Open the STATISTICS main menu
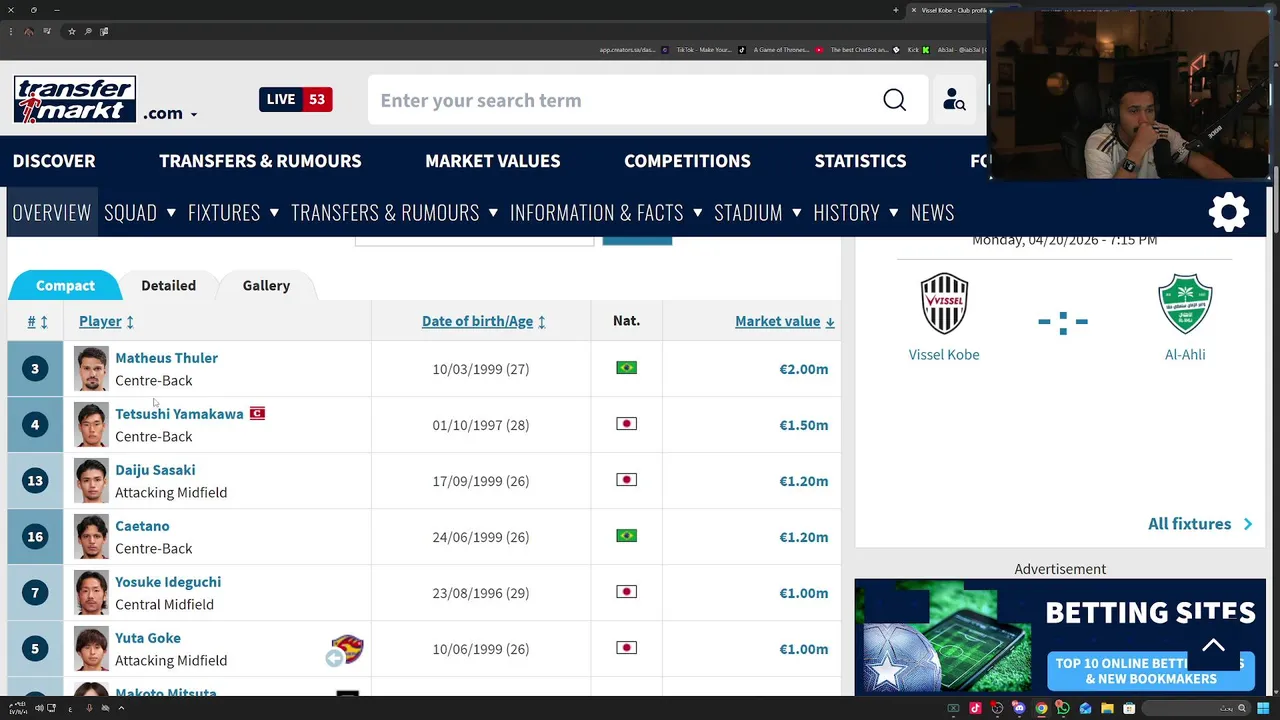The height and width of the screenshot is (720, 1280). pos(860,161)
